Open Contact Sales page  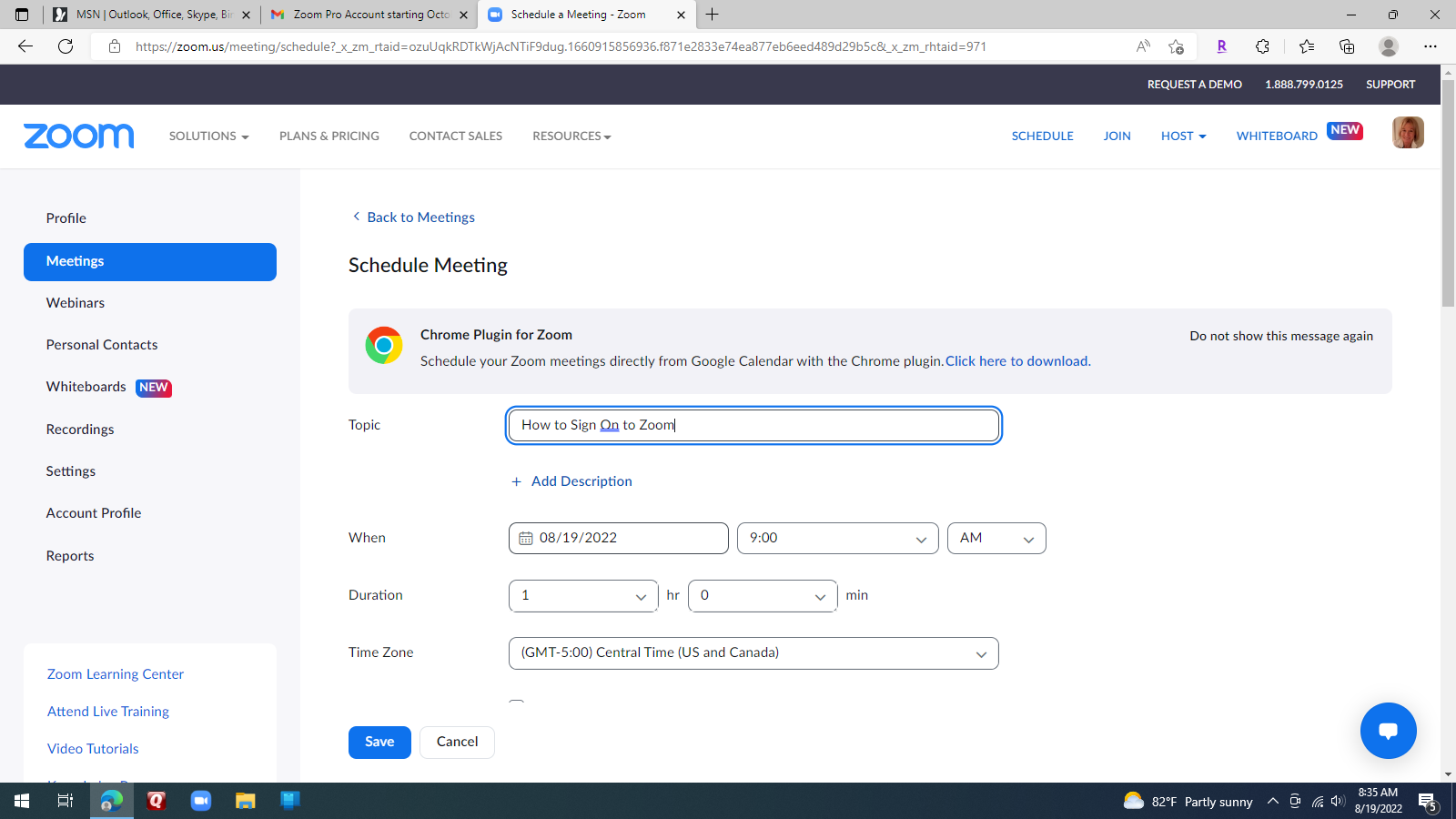point(456,136)
